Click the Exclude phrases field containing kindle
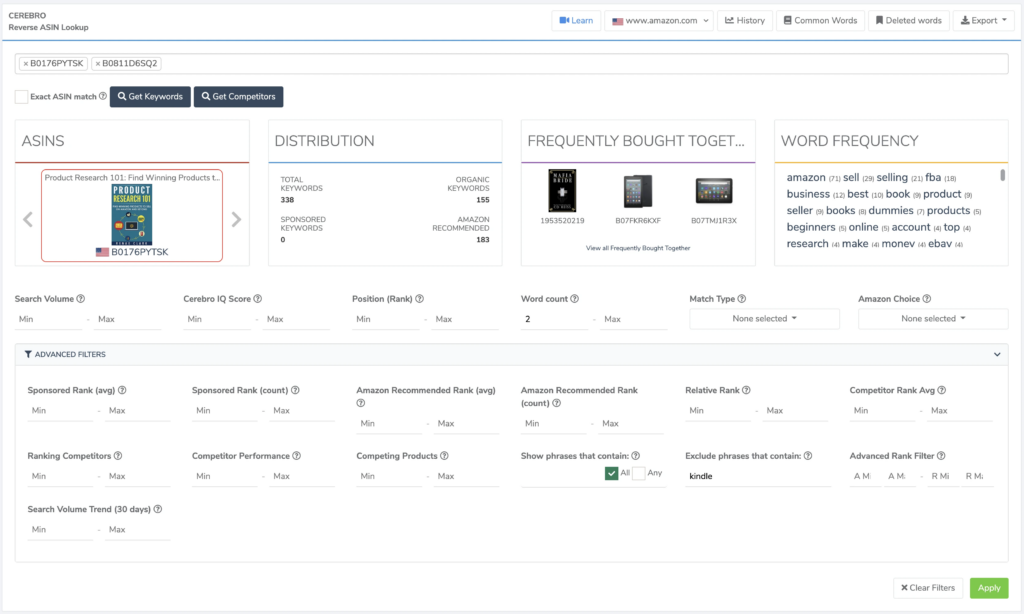Screen dimensions: 1024x614 click(758, 477)
